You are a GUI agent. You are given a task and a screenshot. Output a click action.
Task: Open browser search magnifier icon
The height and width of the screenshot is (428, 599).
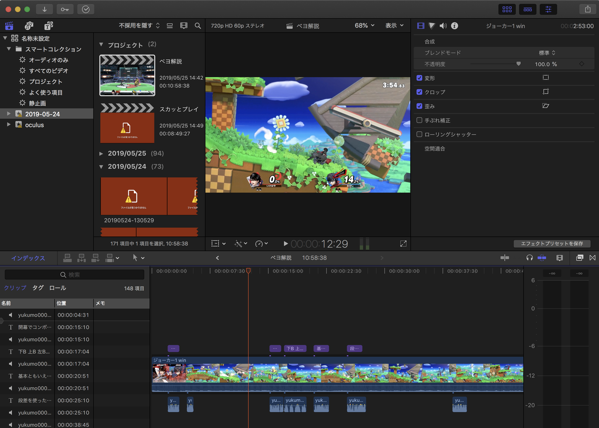pos(198,26)
